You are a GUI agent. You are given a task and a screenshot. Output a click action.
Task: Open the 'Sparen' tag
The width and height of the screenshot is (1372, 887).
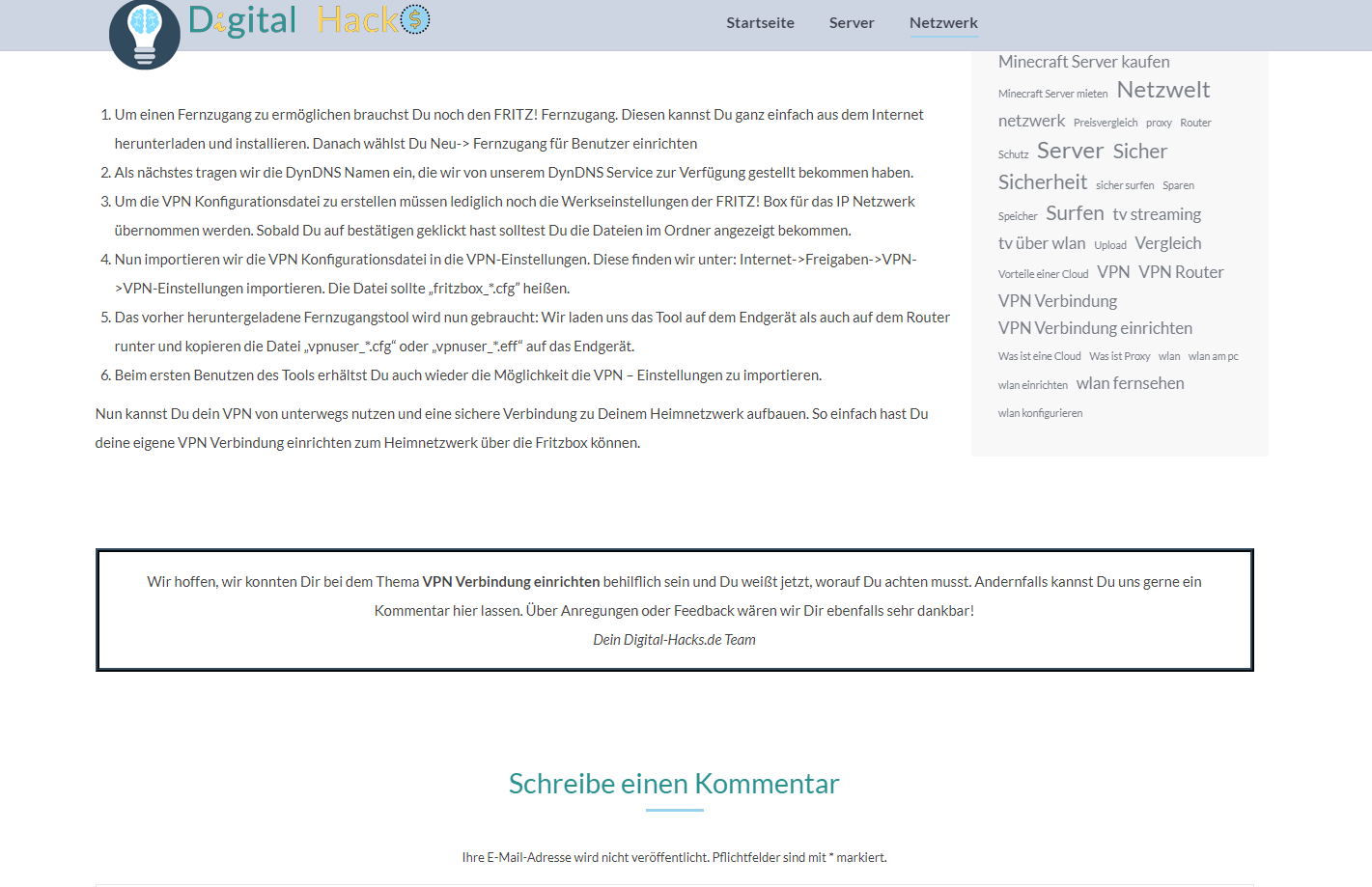click(1178, 185)
